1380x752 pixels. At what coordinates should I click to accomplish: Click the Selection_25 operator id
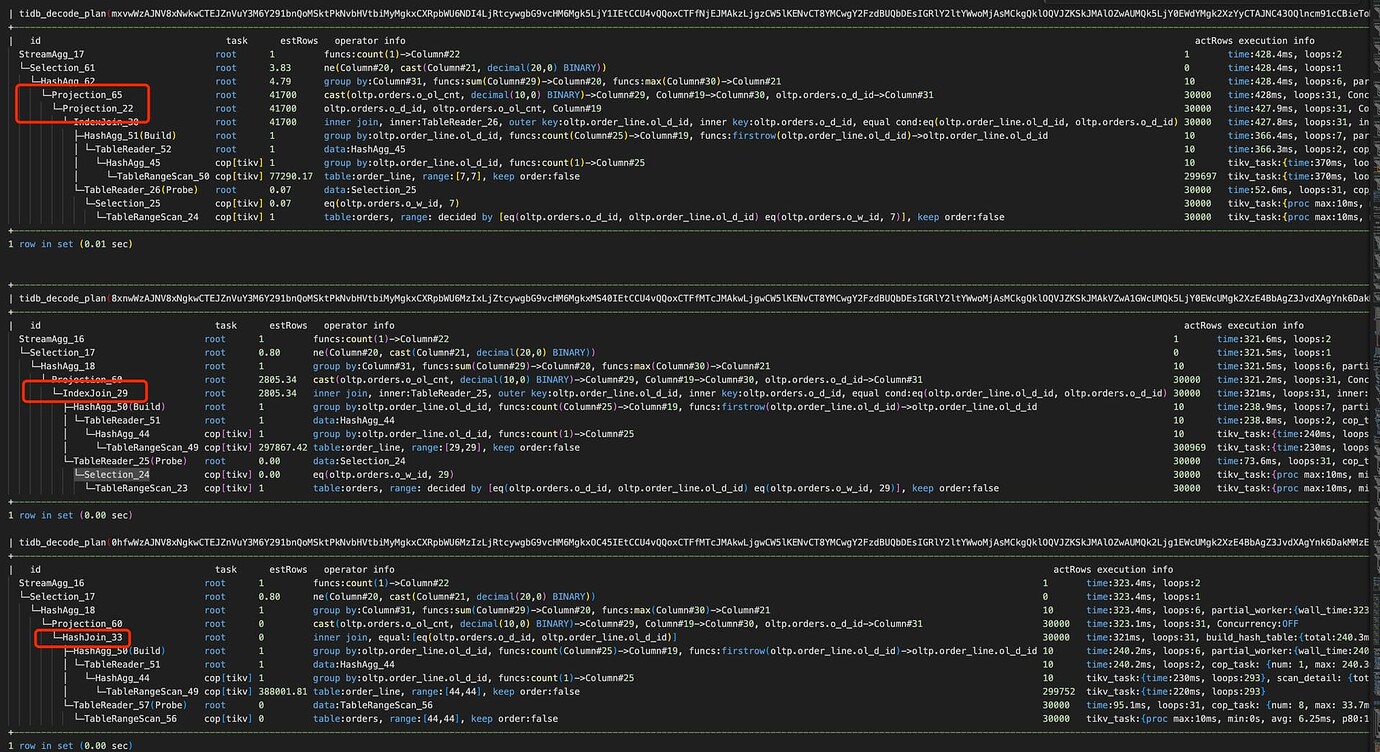point(127,203)
